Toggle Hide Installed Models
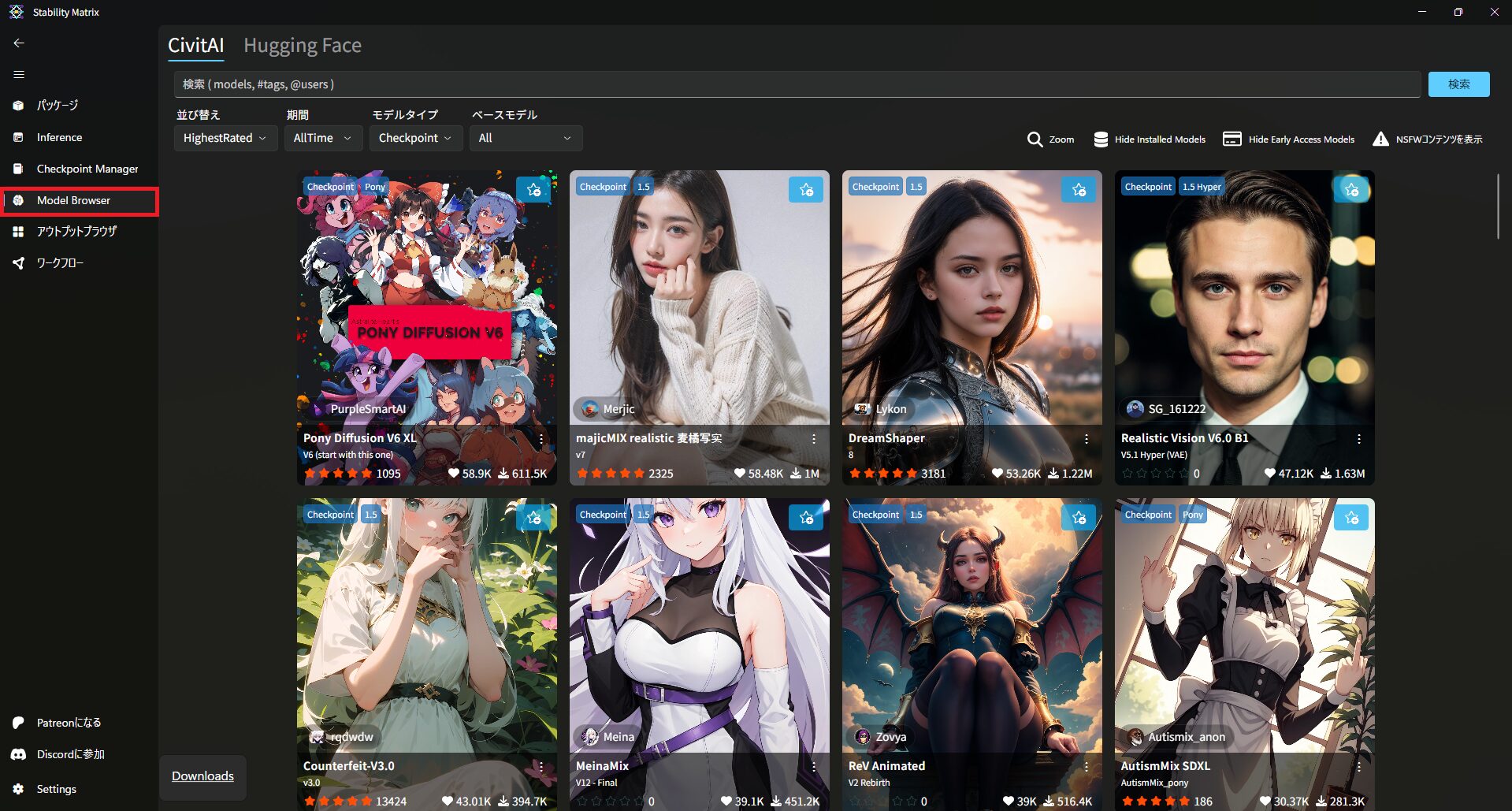This screenshot has height=811, width=1512. (1150, 140)
